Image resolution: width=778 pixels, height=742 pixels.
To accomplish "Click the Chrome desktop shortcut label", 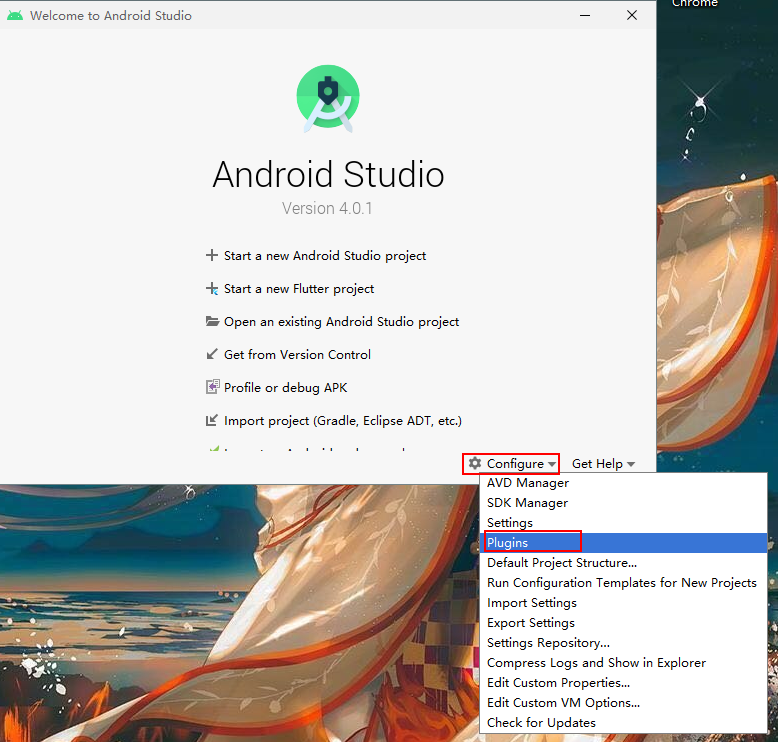I will (695, 3).
